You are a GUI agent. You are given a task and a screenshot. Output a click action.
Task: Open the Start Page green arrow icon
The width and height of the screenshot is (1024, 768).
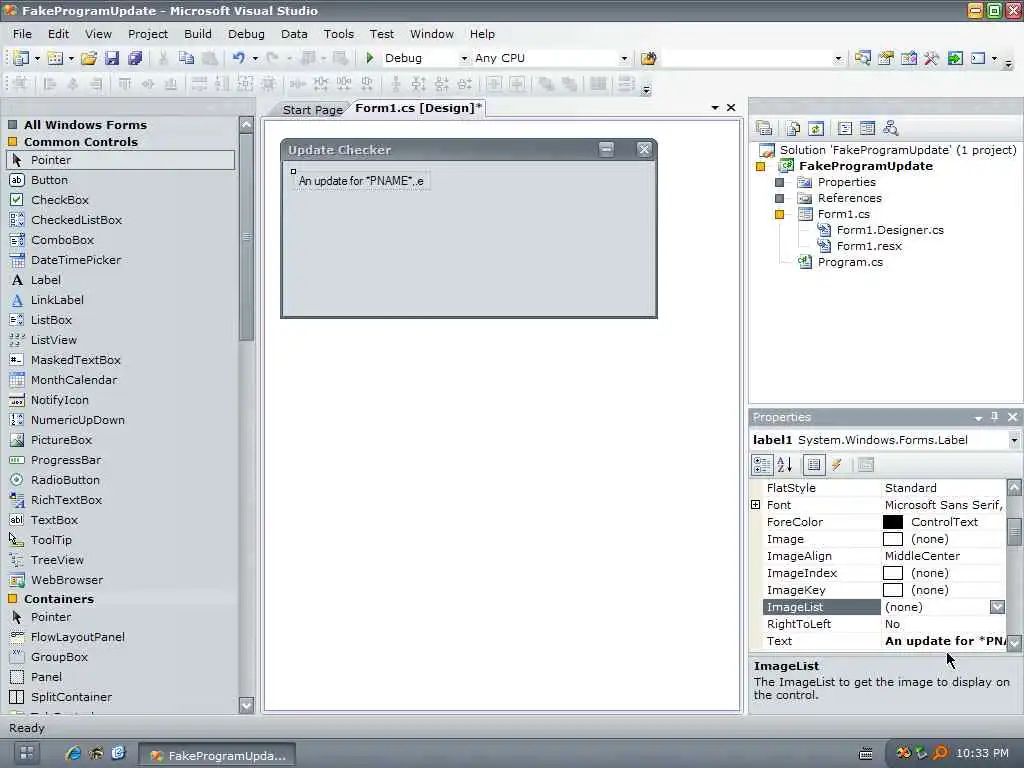pyautogui.click(x=955, y=58)
